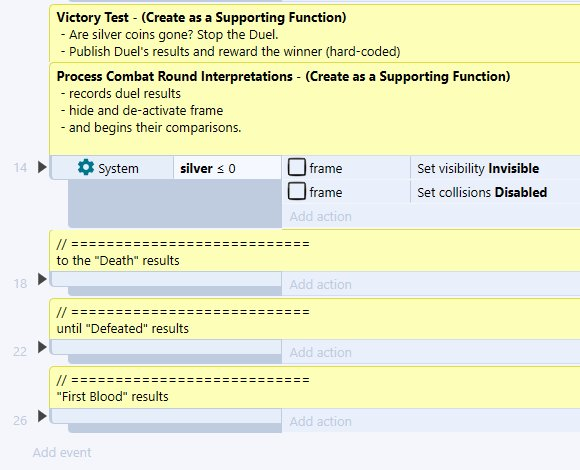Click Add action in event 22

[320, 352]
